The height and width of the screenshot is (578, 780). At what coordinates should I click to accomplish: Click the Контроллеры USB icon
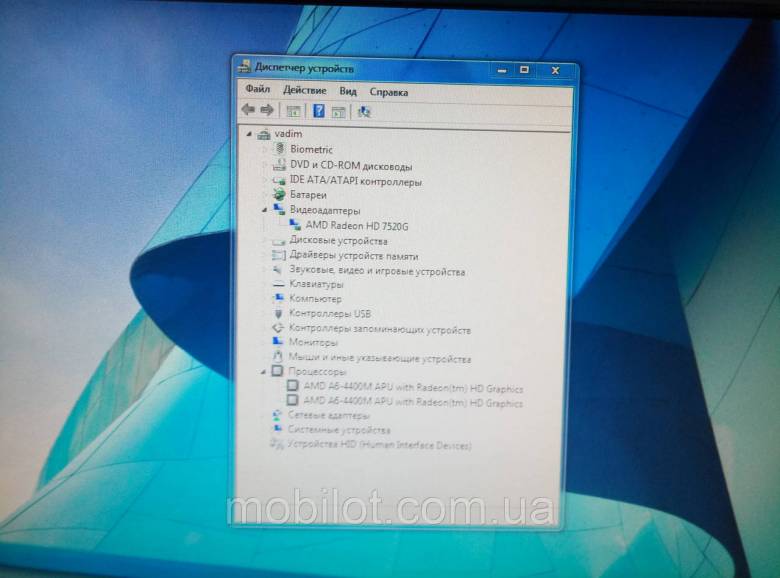click(x=278, y=313)
